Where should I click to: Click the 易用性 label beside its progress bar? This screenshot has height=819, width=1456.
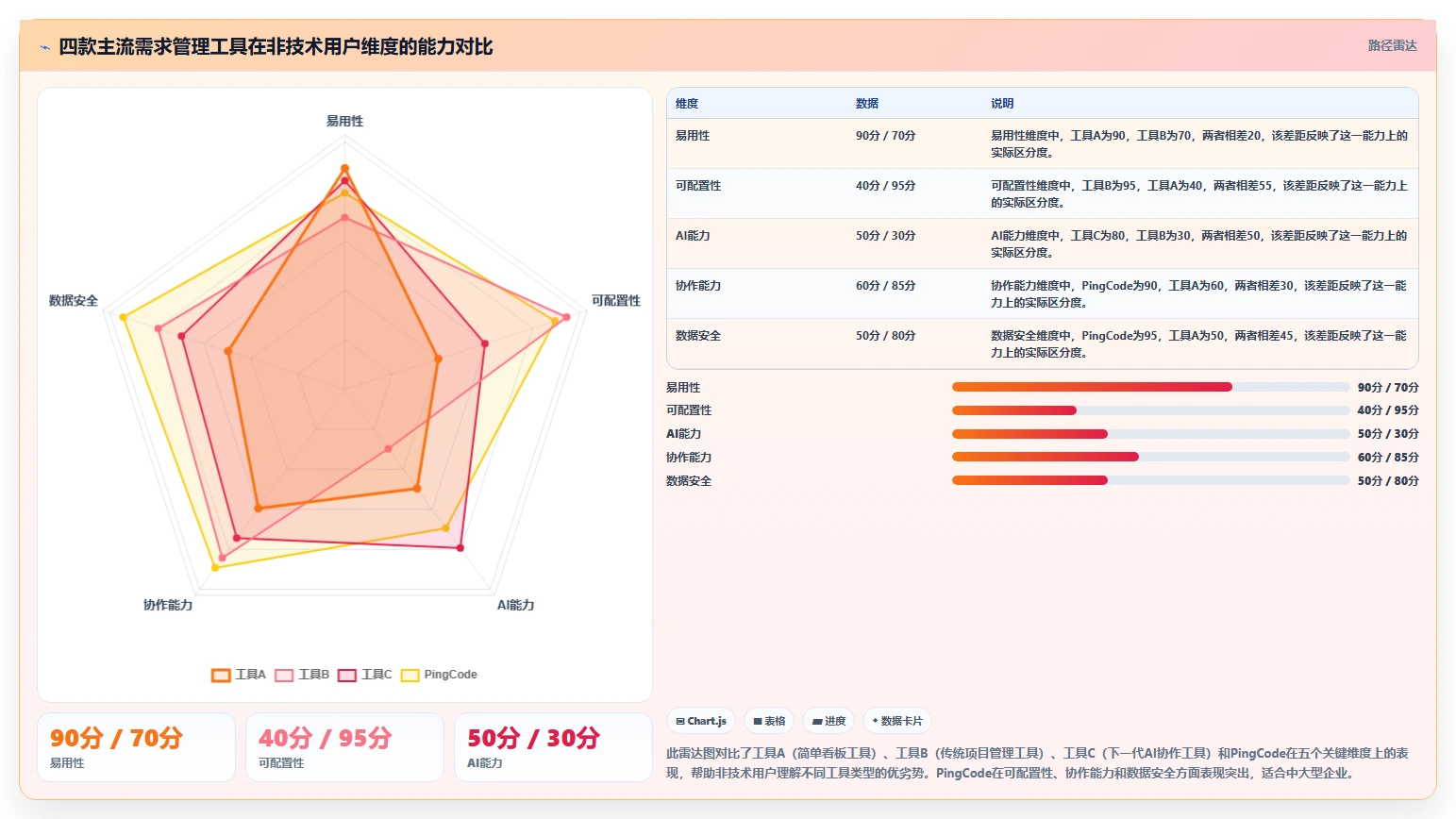[x=683, y=388]
